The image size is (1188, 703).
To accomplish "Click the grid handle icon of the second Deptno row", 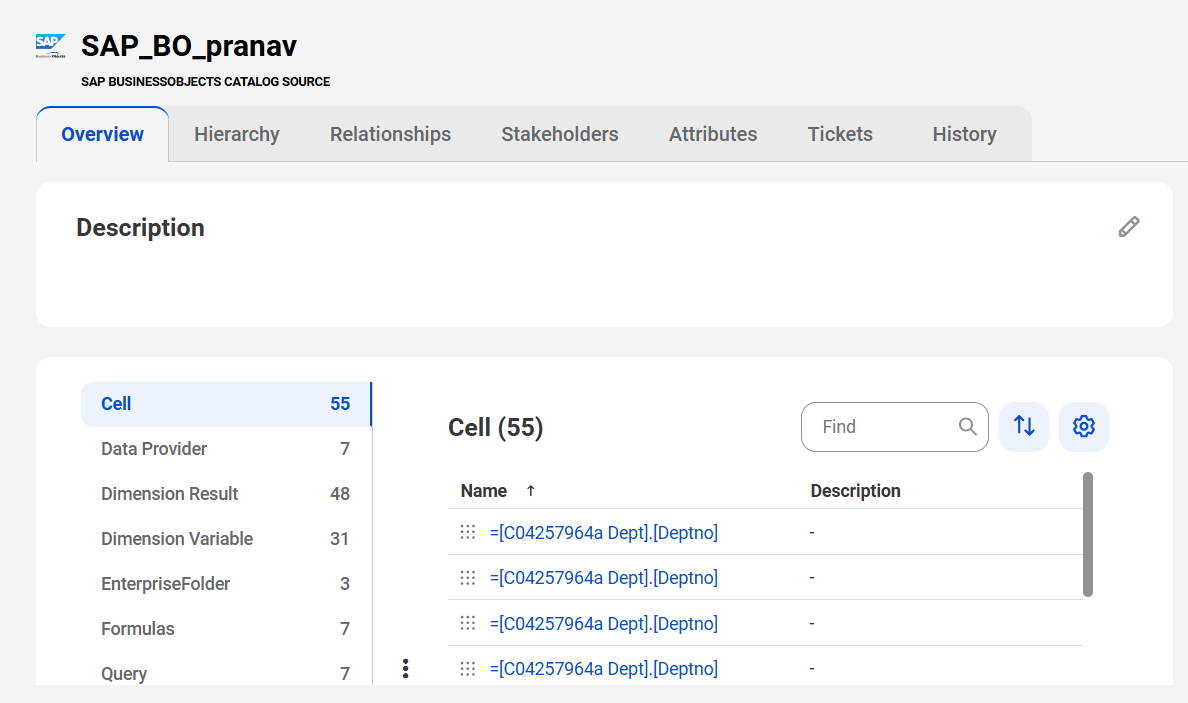I will tap(467, 577).
